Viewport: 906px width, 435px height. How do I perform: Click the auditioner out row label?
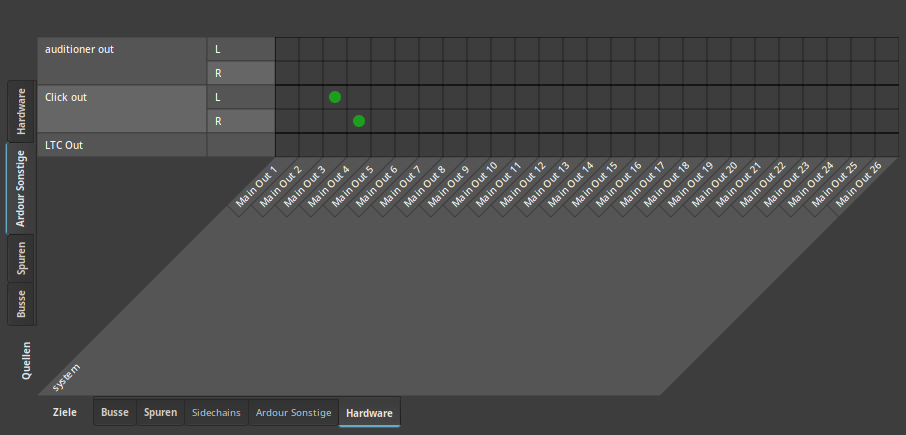122,61
